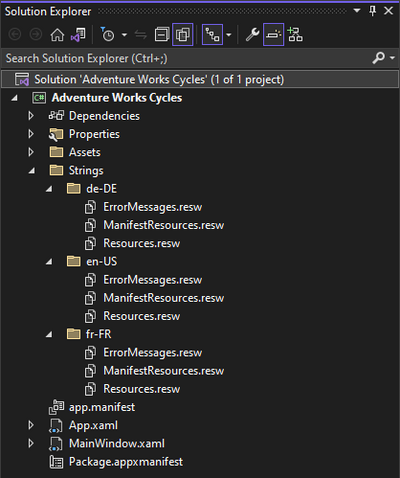Click ManifestResources.resw icon under en-US
Viewport: 400px width, 478px height.
(x=90, y=298)
